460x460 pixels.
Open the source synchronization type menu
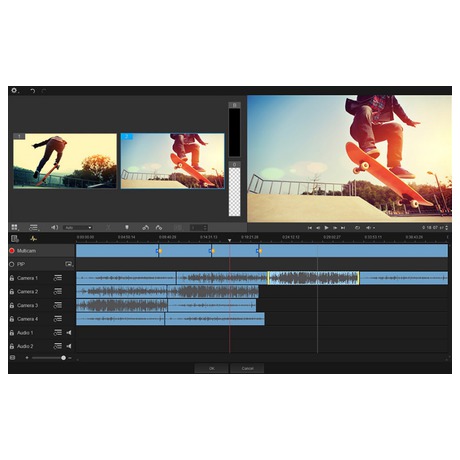point(34,228)
